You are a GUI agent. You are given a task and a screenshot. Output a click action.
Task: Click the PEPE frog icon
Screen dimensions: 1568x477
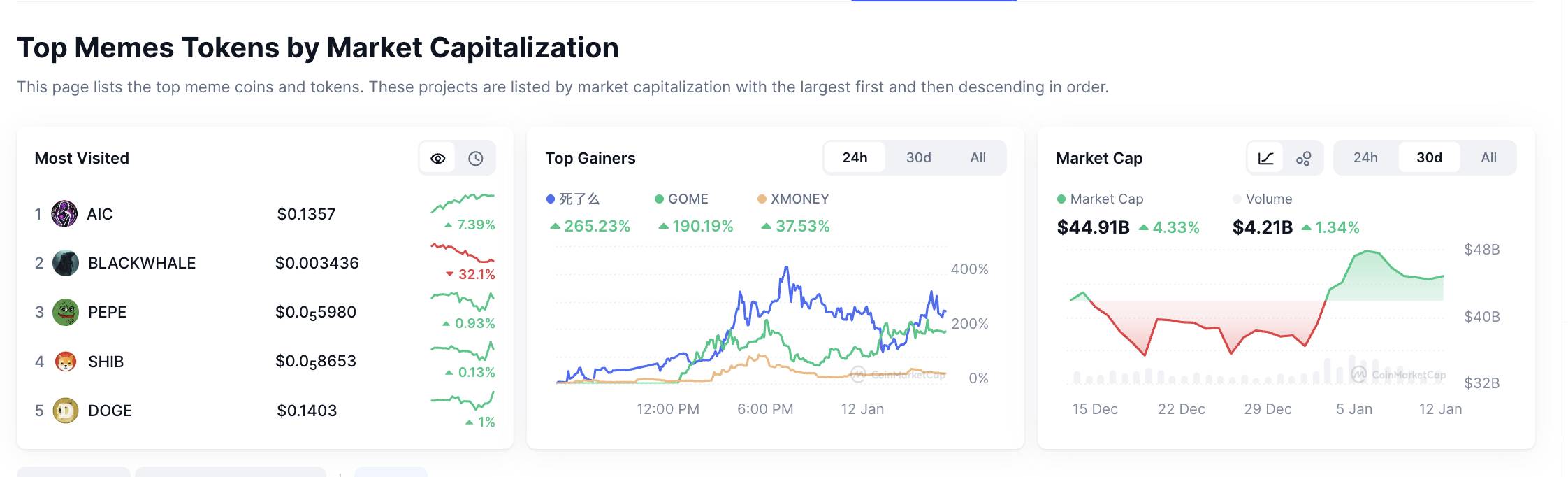(66, 312)
